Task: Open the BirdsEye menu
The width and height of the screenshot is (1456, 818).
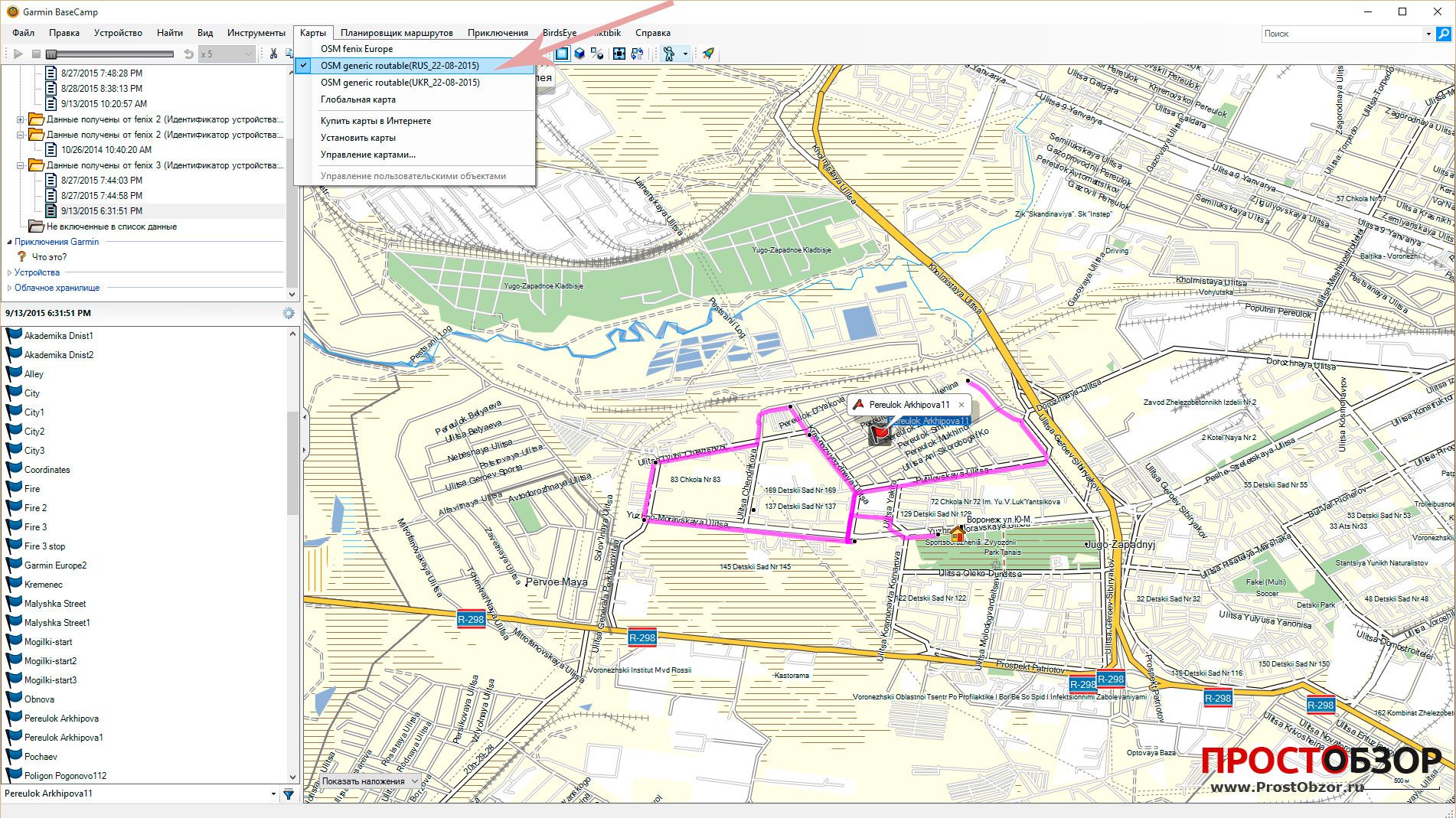Action: 560,33
